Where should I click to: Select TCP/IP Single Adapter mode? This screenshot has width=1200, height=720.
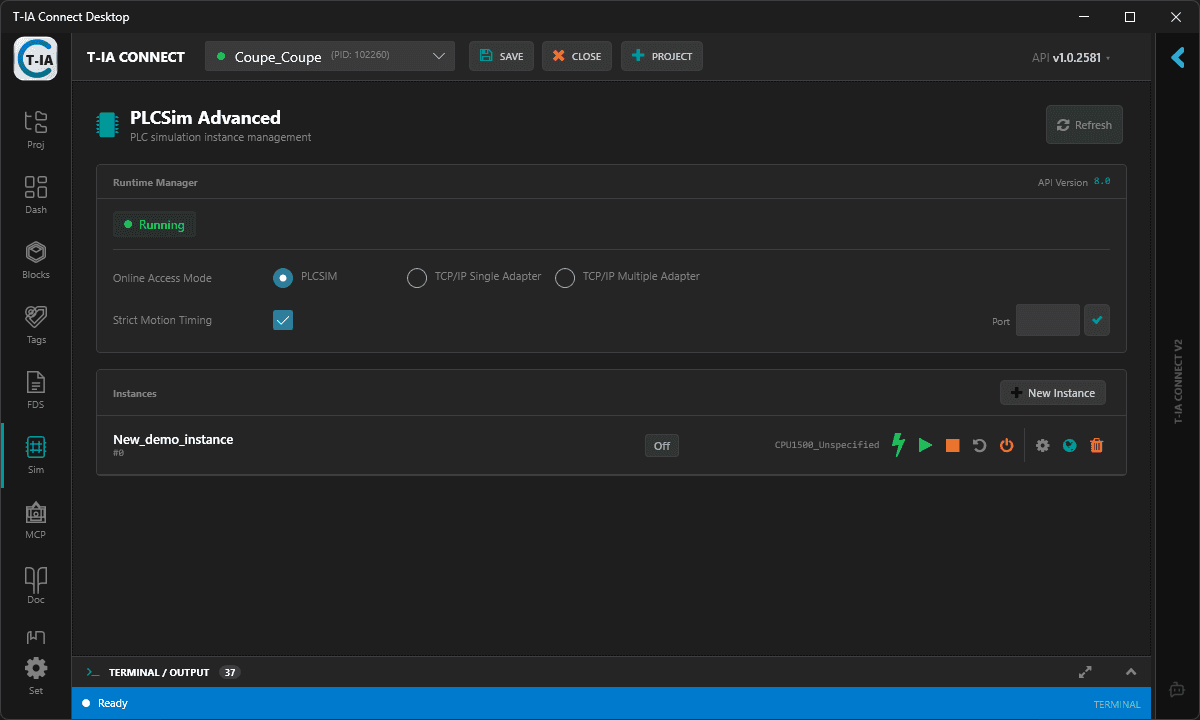(417, 277)
